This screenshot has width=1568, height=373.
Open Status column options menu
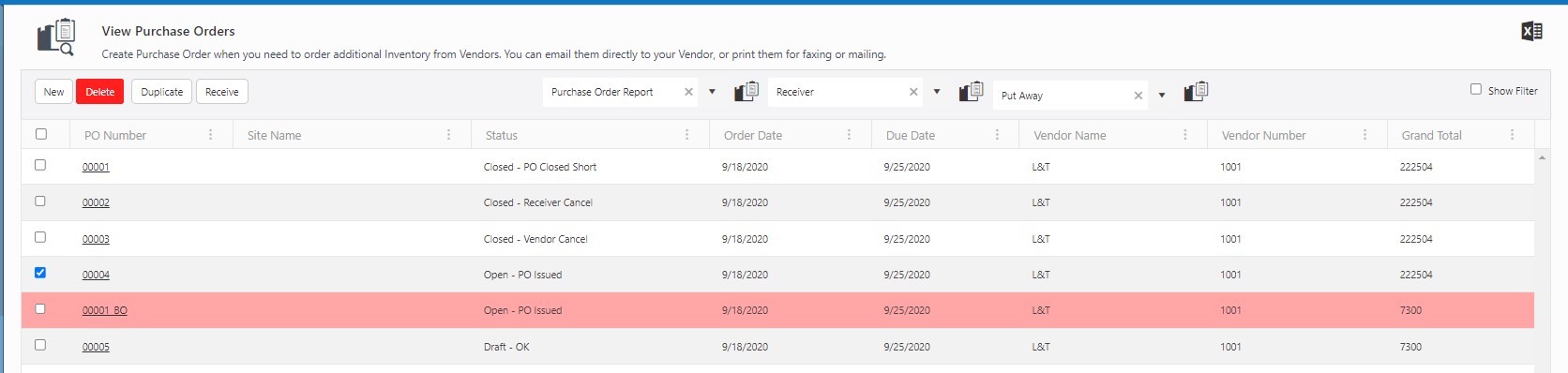pos(686,135)
